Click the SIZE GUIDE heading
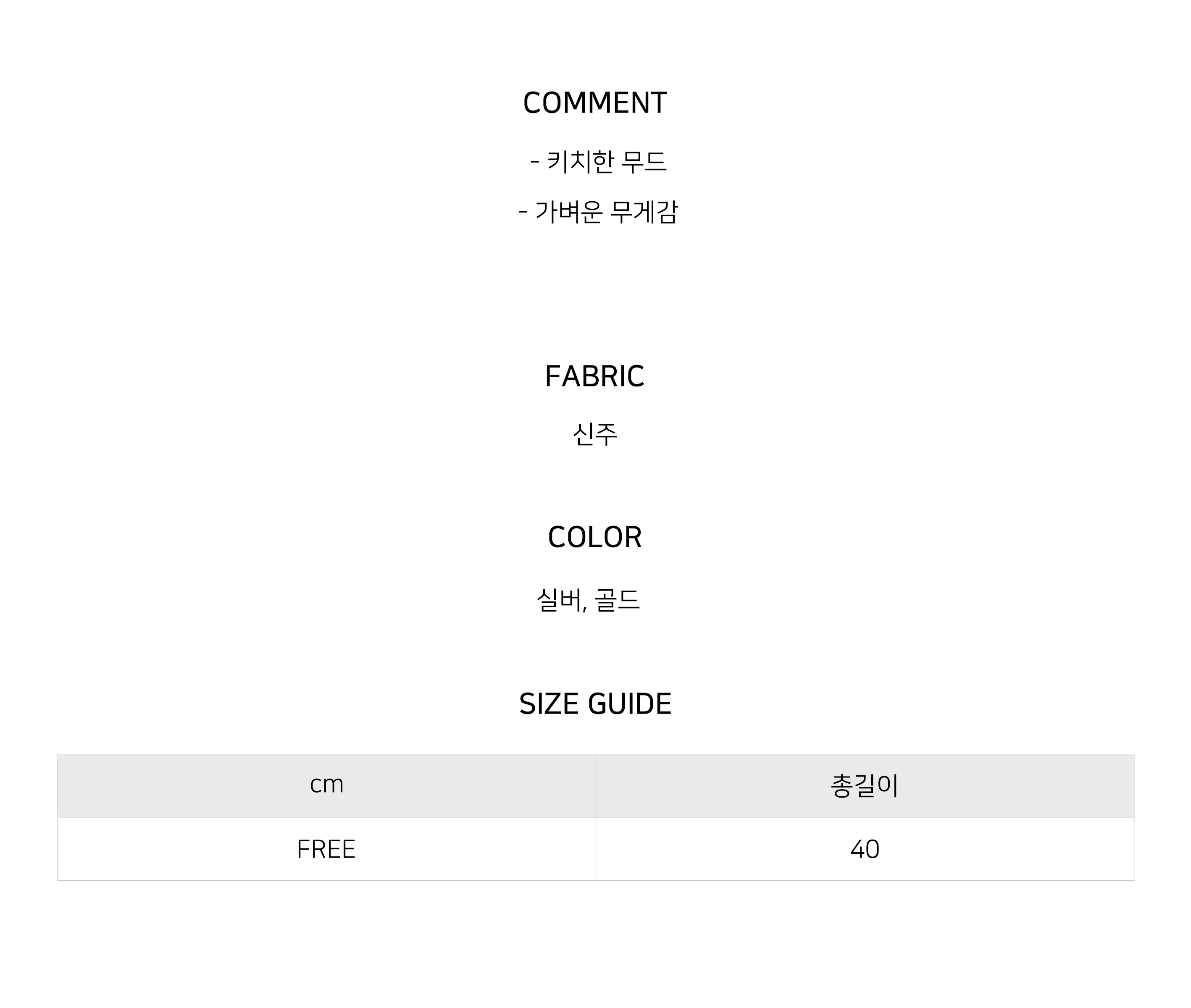1191x1008 pixels. [x=595, y=703]
